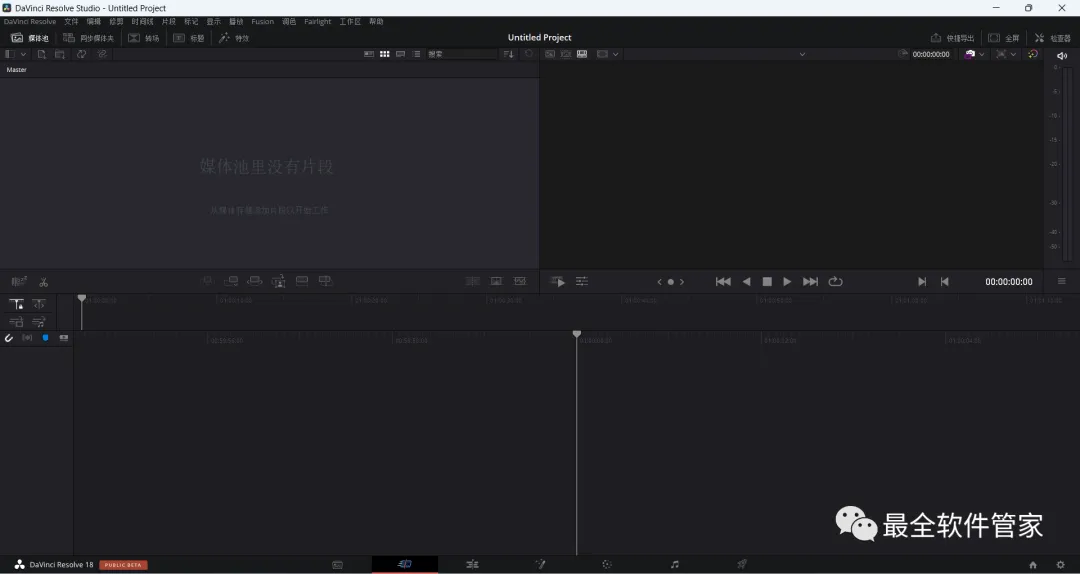Open the 标题 (Titles) panel
This screenshot has height=574, width=1080.
189,38
